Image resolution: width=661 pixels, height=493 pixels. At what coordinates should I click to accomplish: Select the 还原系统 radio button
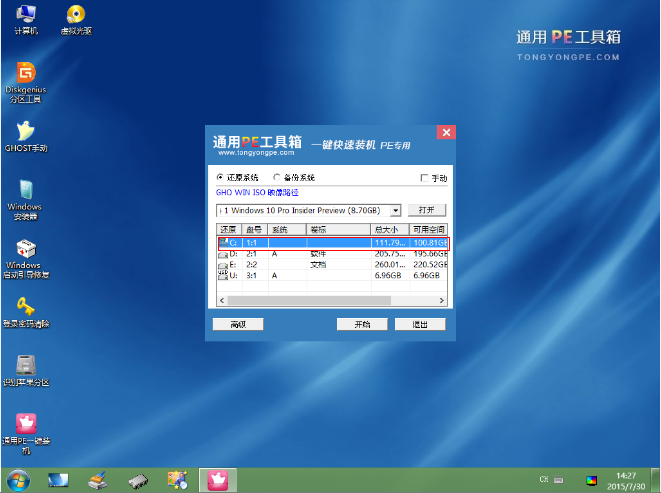(x=220, y=177)
